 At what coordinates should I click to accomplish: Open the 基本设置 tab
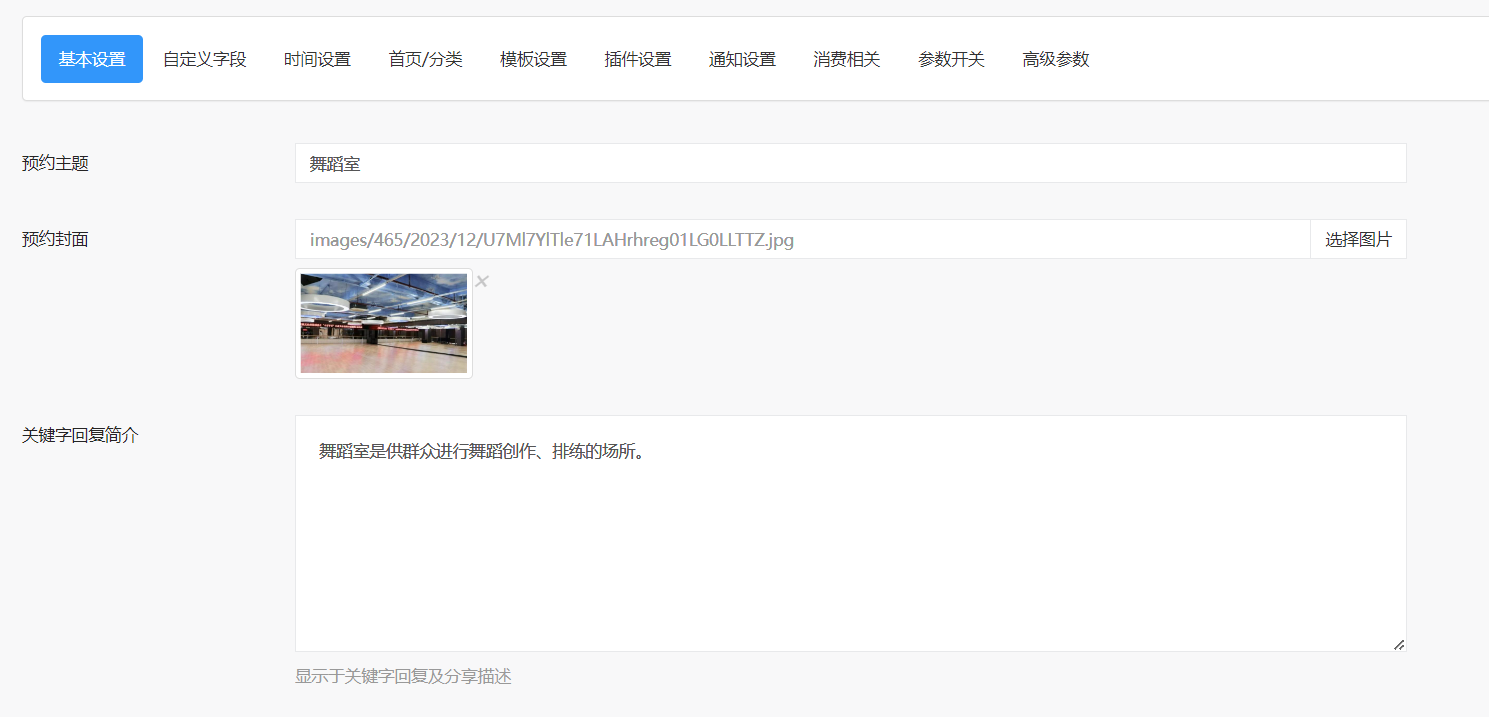pos(92,59)
